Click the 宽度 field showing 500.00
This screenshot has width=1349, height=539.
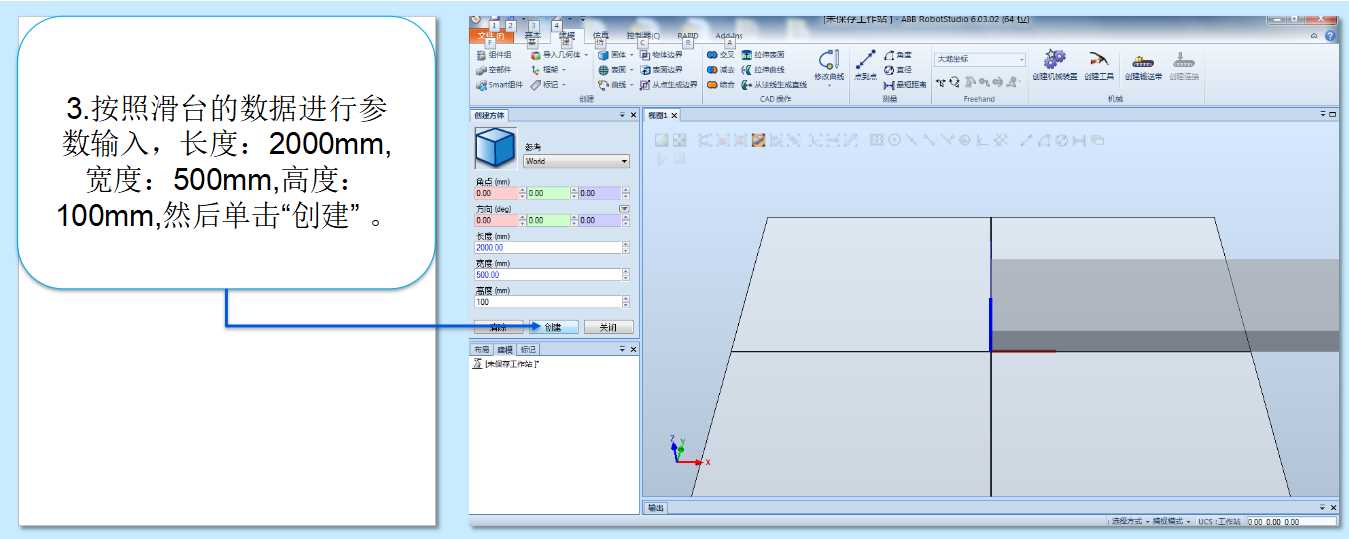(548, 274)
